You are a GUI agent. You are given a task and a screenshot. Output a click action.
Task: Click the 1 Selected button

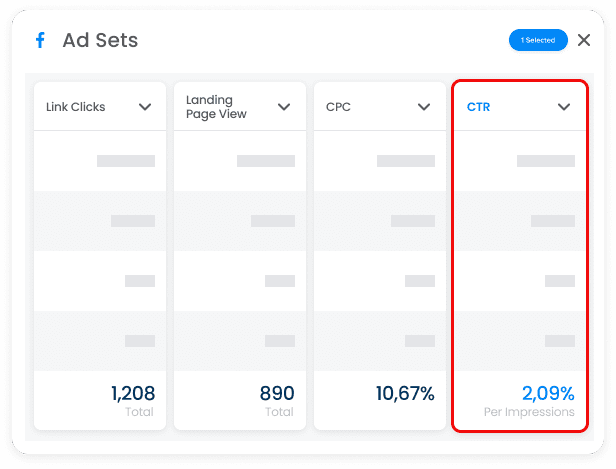pos(538,40)
